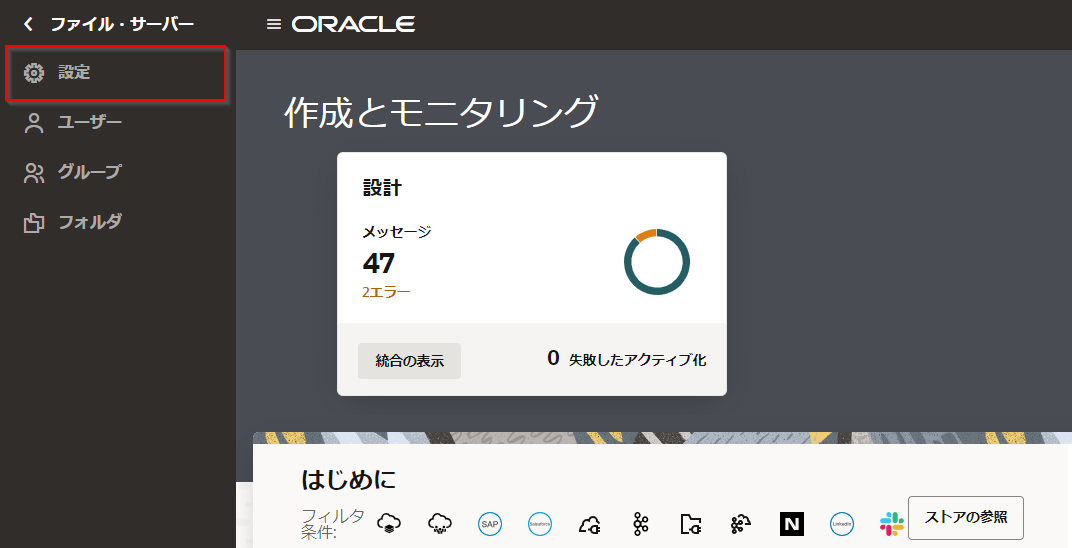Select the cloud with plug filter icon
The height and width of the screenshot is (548, 1072).
(590, 524)
